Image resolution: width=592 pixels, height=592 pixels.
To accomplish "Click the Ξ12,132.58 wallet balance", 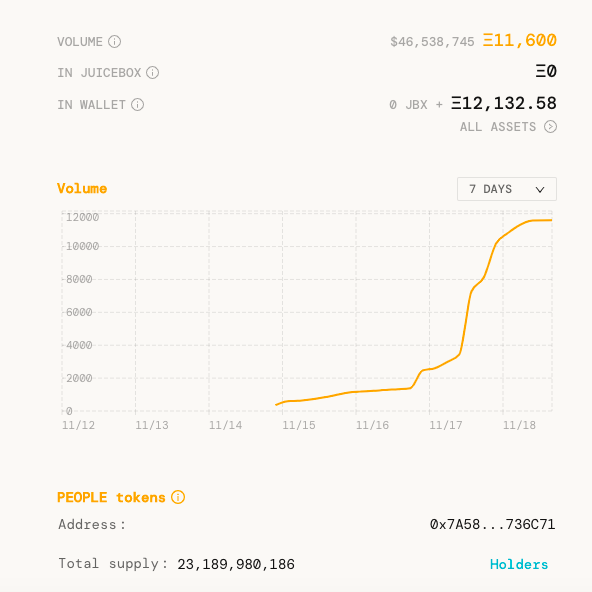I will click(504, 103).
